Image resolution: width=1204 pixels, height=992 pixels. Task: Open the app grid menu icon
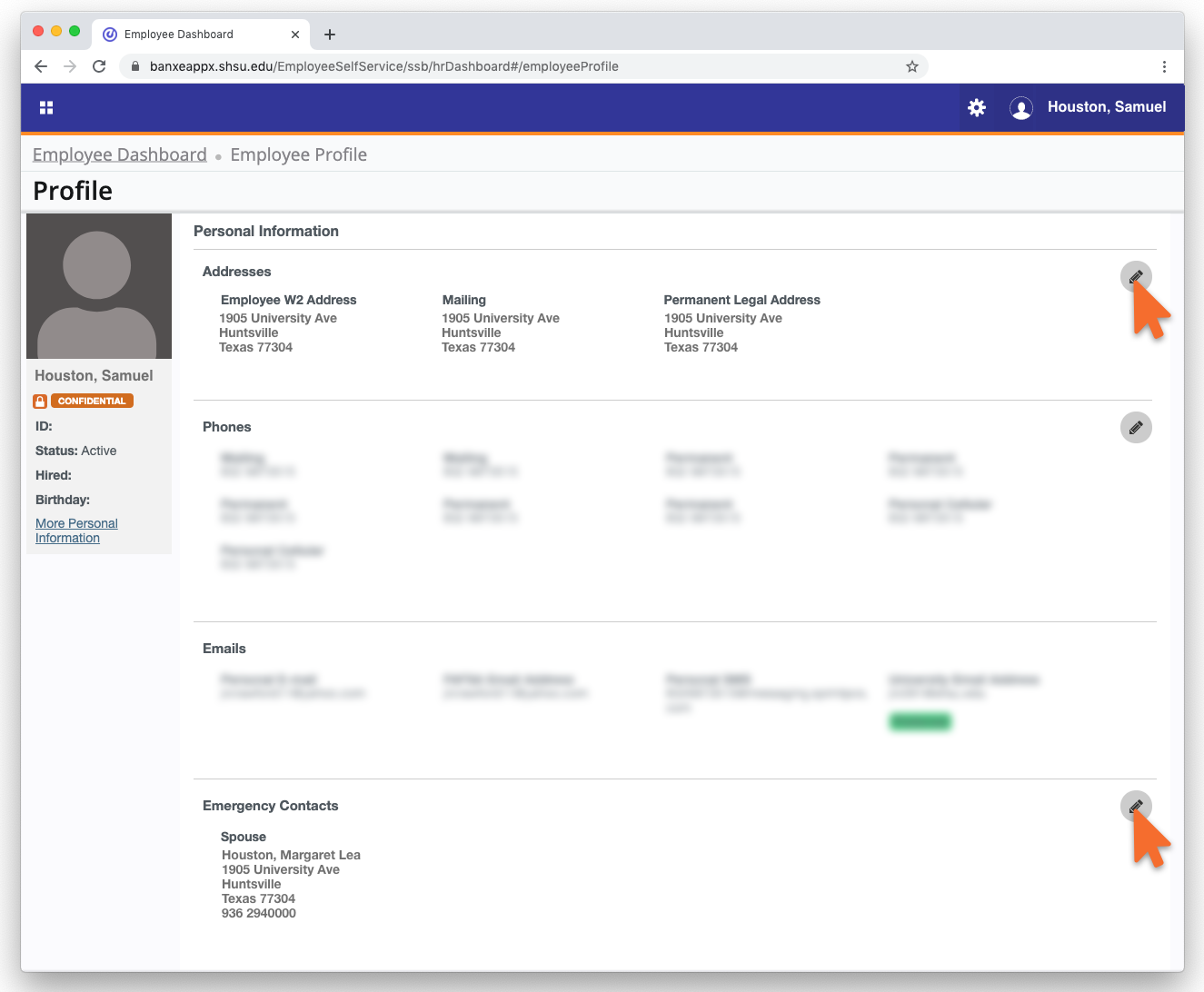click(x=46, y=107)
